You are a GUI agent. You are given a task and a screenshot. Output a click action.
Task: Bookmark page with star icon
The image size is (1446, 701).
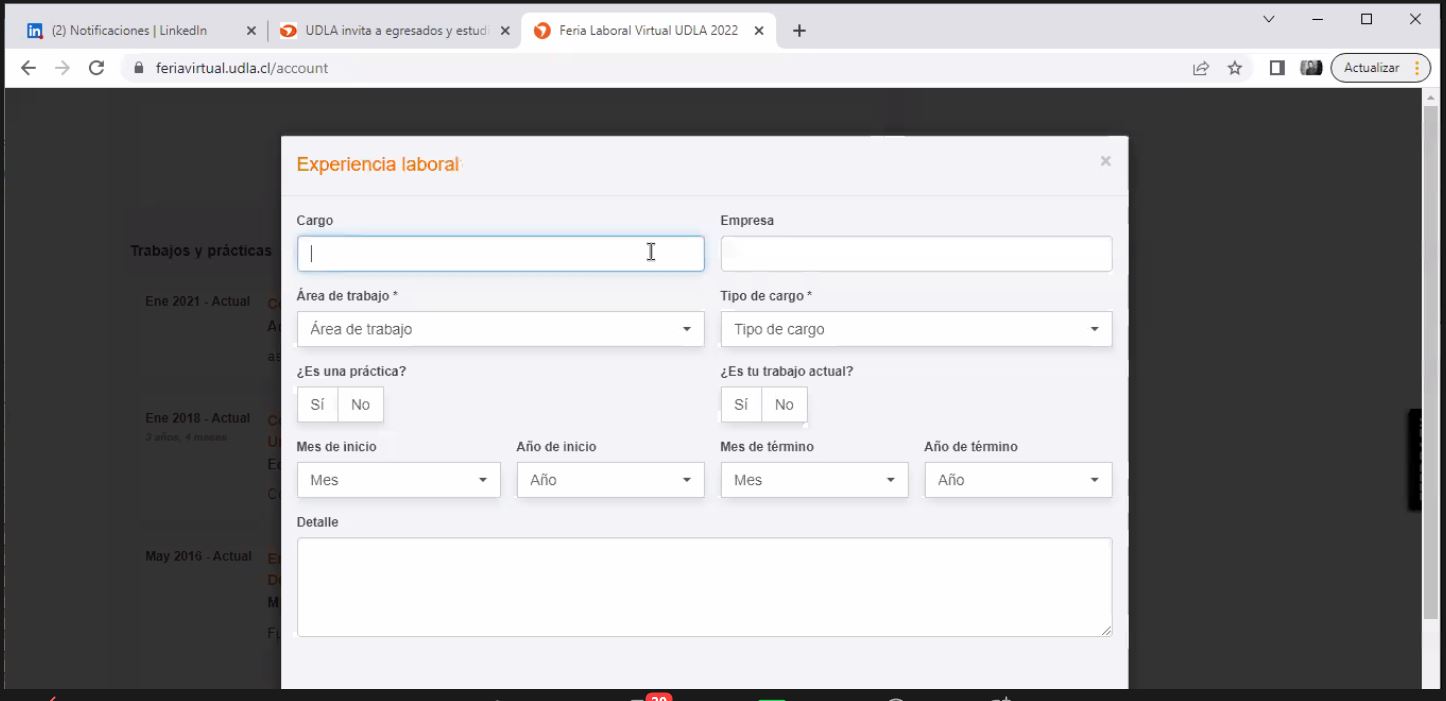click(x=1235, y=68)
